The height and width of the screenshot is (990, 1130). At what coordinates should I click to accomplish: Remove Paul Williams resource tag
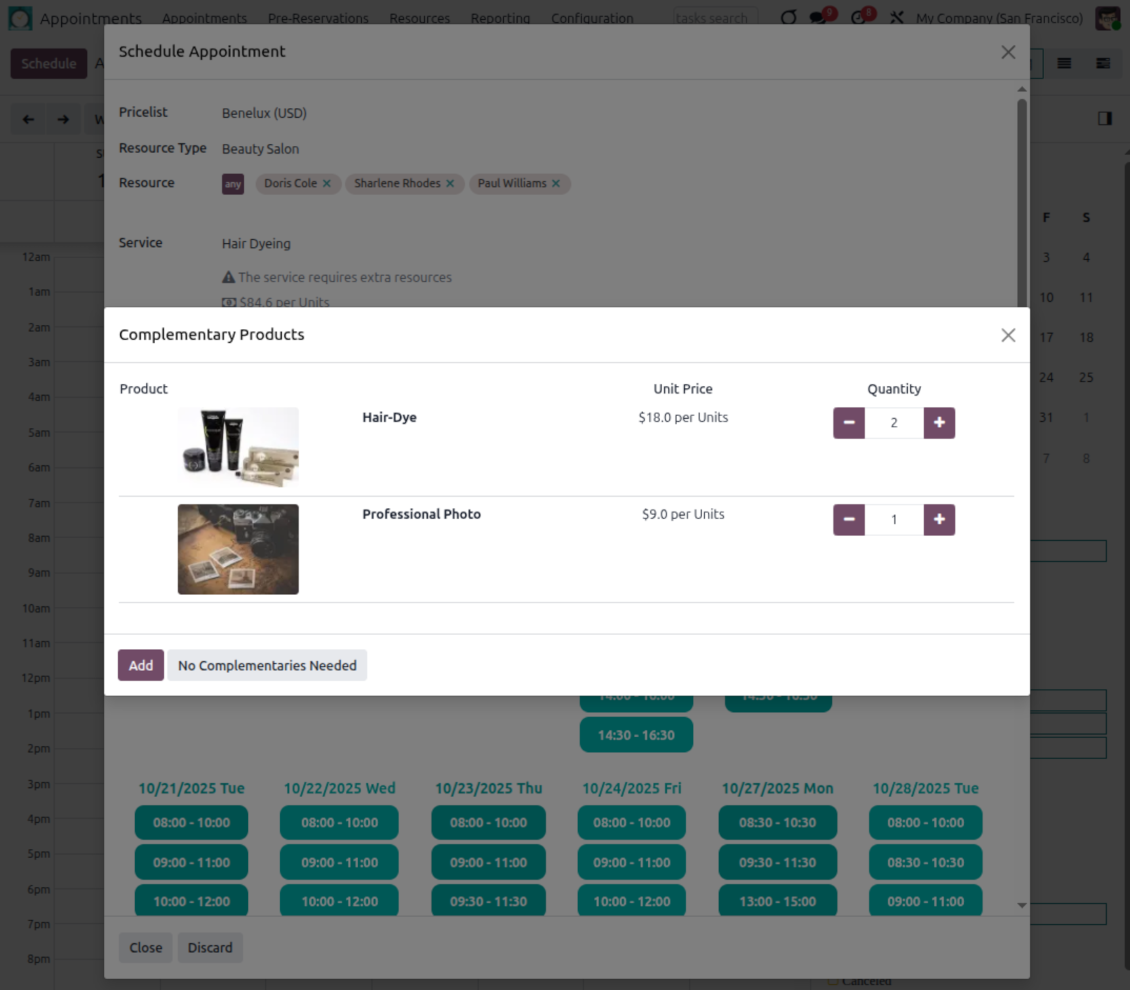(x=556, y=184)
